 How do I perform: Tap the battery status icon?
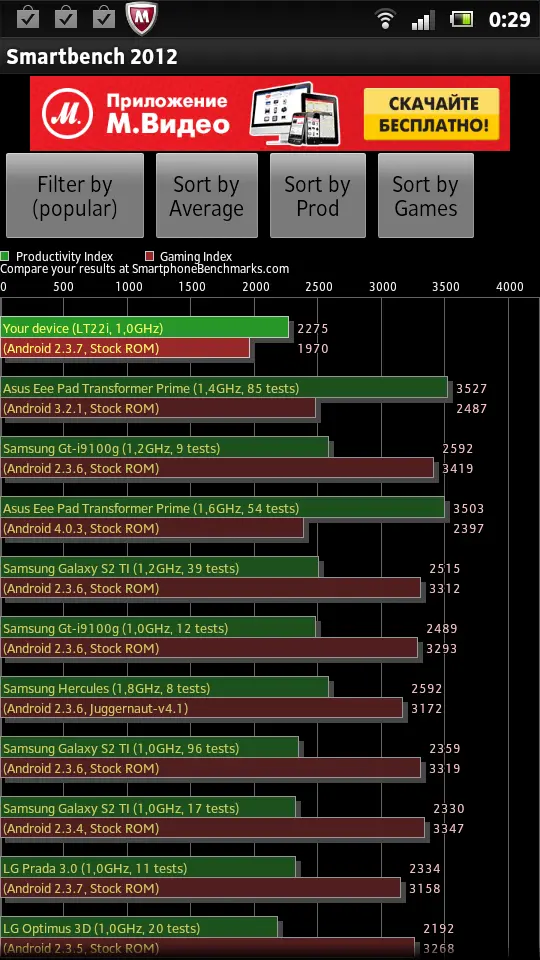[x=463, y=20]
